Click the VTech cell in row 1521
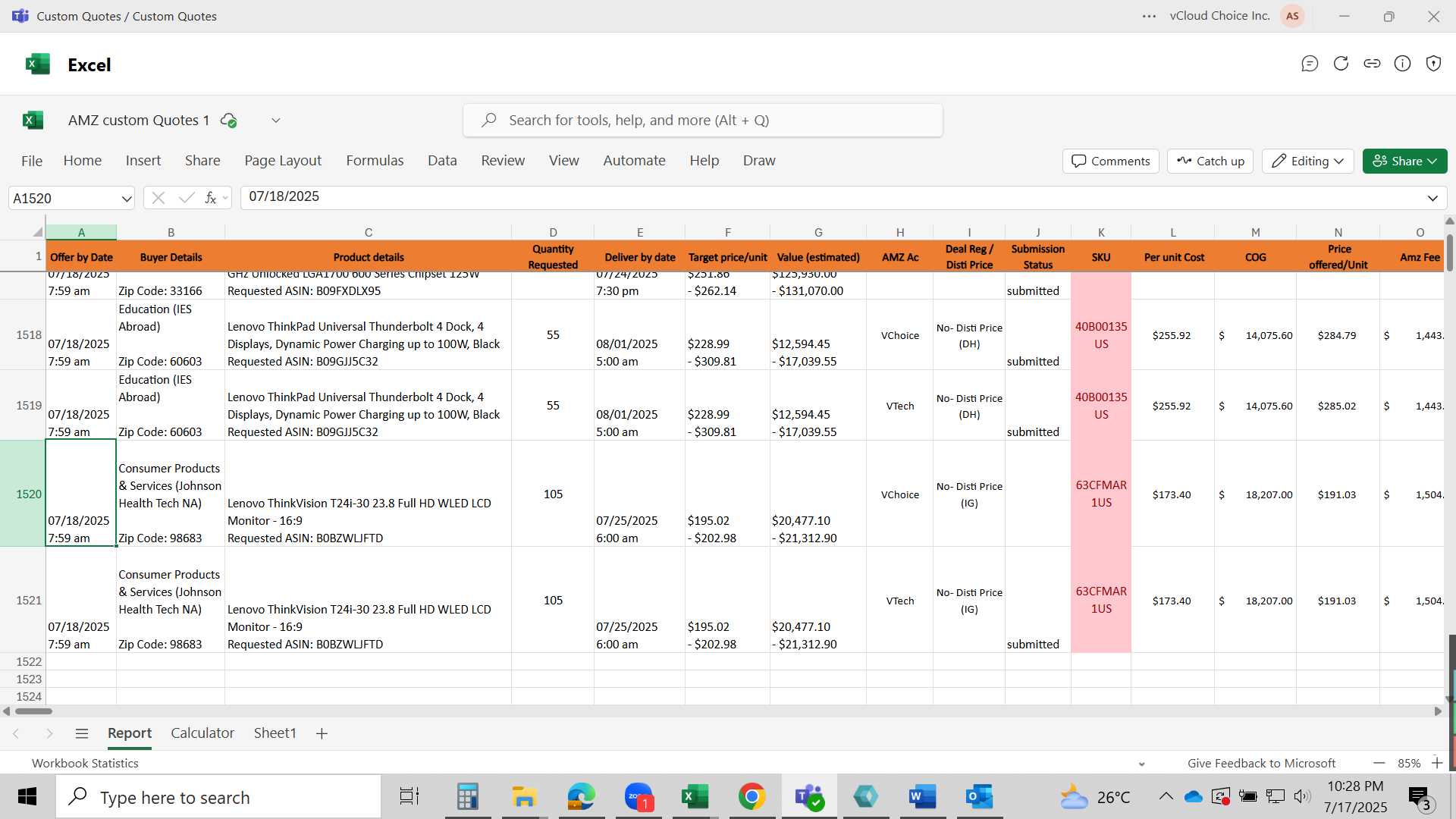Screen dimensions: 1456x819 point(900,600)
